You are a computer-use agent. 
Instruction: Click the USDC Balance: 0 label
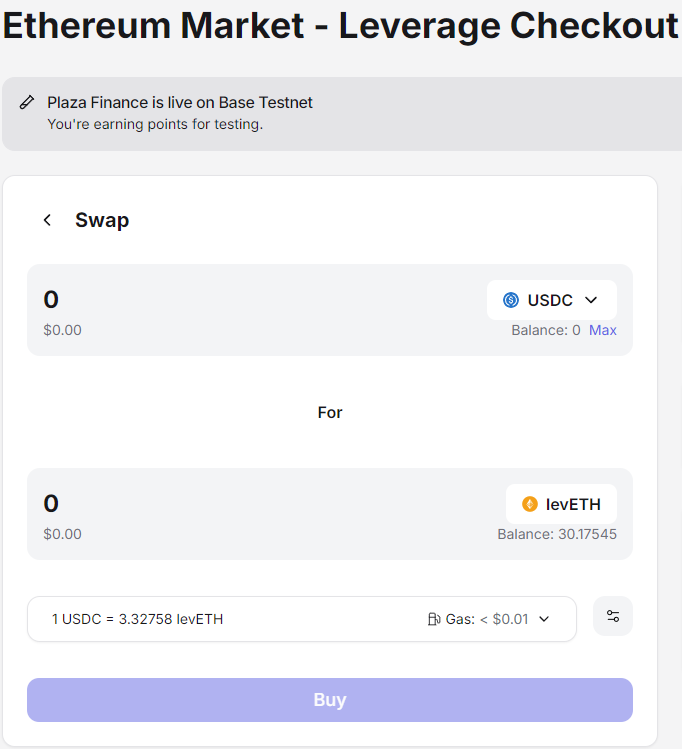point(546,330)
